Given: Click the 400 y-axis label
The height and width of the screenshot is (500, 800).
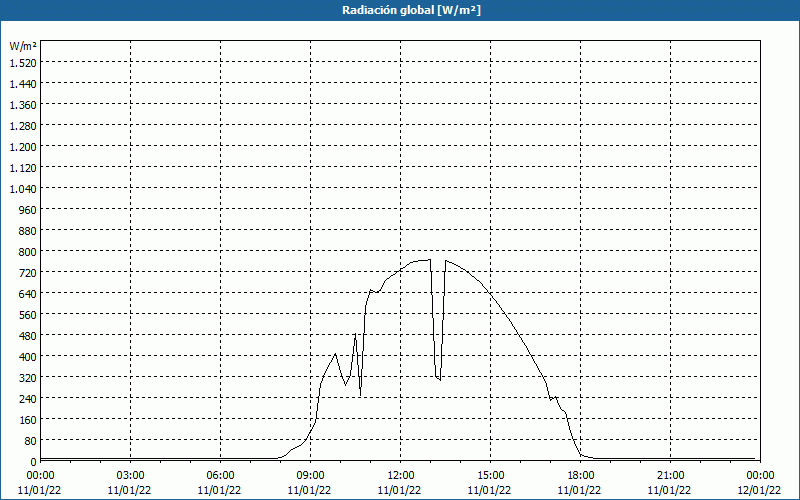Looking at the screenshot, I should point(28,357).
